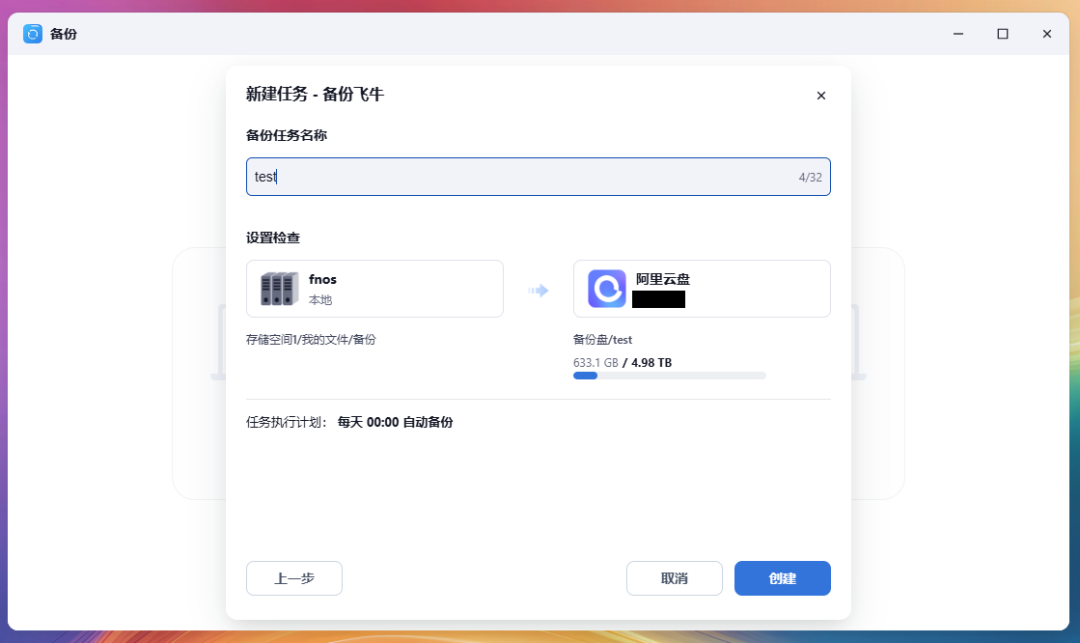Click the 取消 button
This screenshot has width=1080, height=643.
click(x=674, y=578)
